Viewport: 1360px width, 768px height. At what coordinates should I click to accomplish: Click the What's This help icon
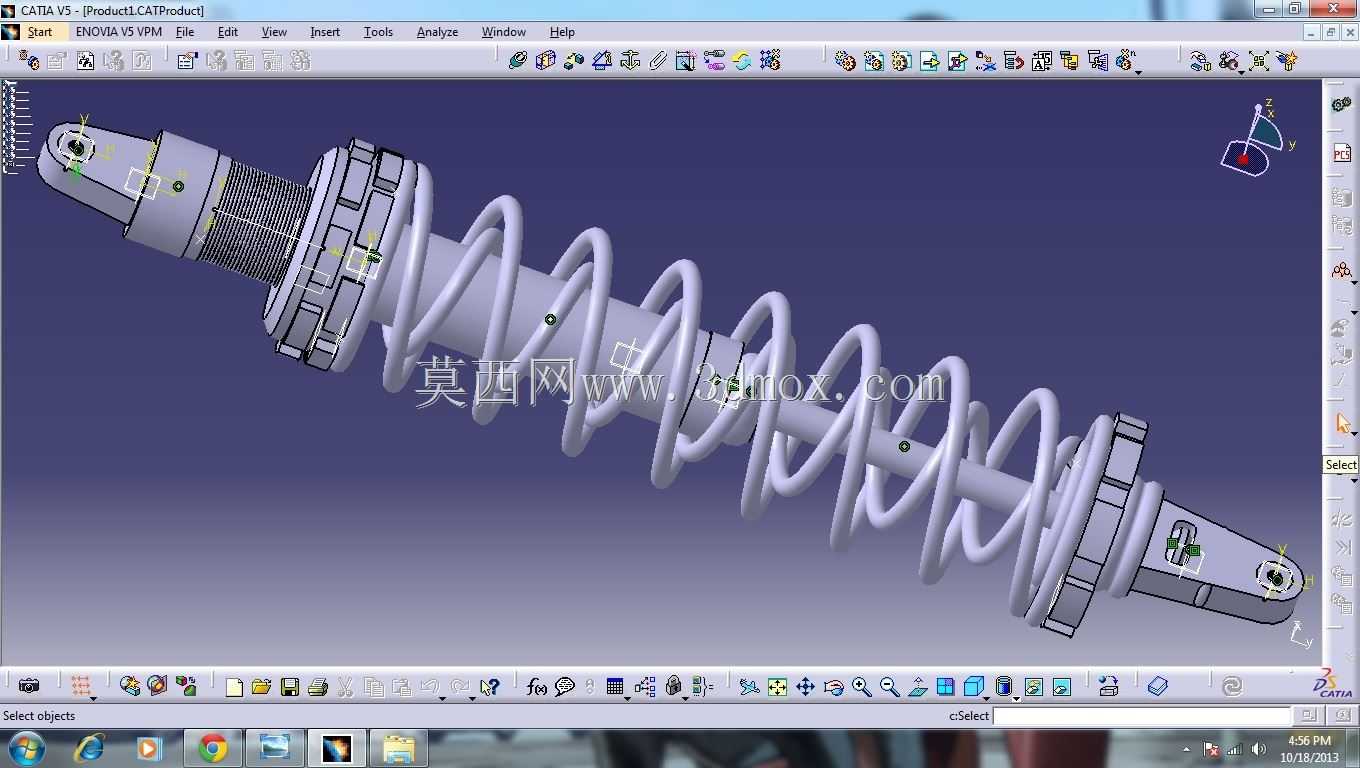489,687
